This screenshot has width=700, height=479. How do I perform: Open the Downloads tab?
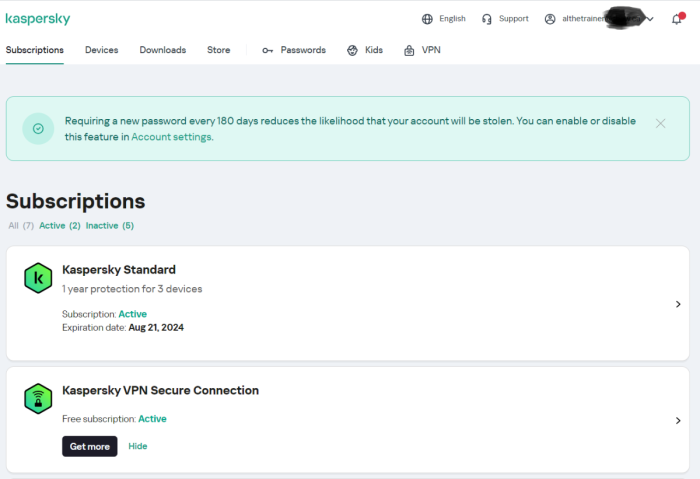coord(162,50)
